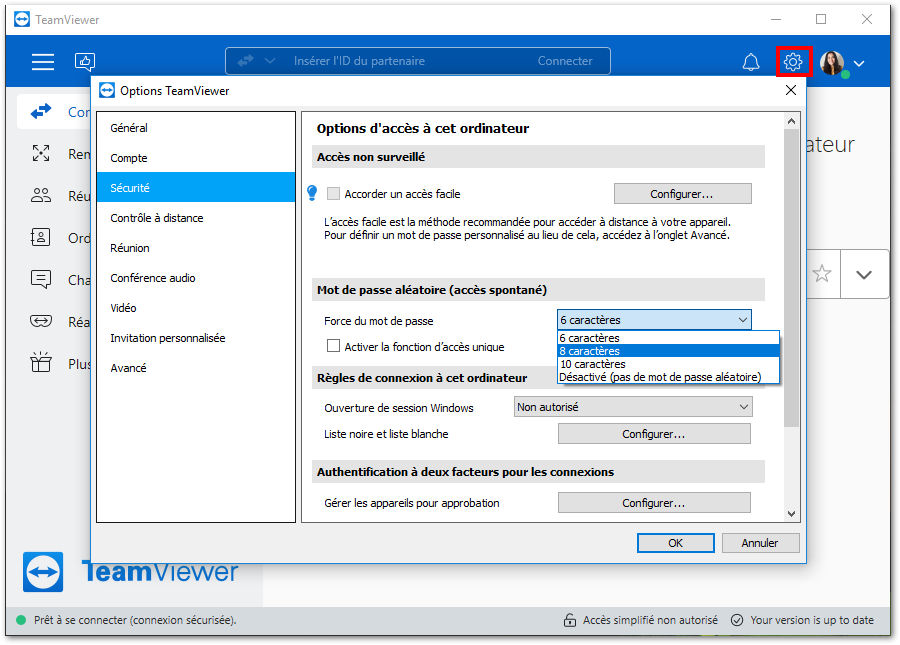The height and width of the screenshot is (645, 900).
Task: Enable 'Accorder un accès facile' checkbox
Action: 334,194
